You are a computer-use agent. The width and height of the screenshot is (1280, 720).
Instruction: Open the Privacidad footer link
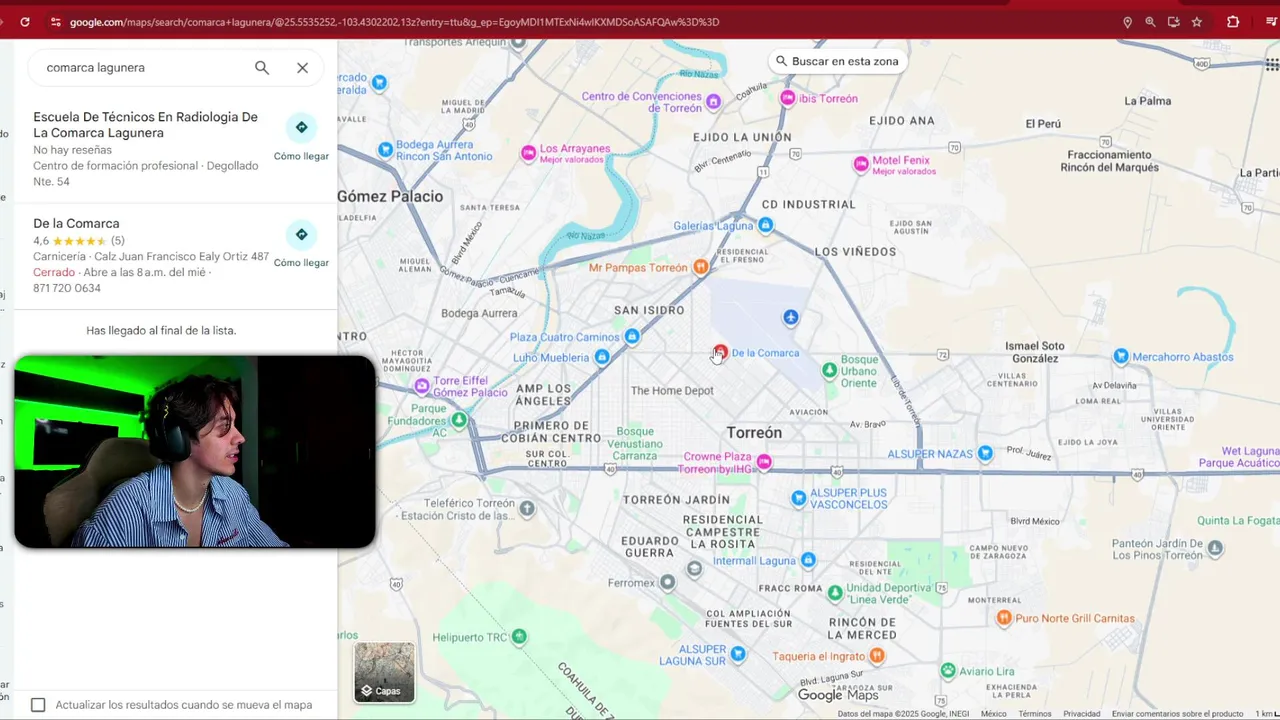[x=1081, y=714]
